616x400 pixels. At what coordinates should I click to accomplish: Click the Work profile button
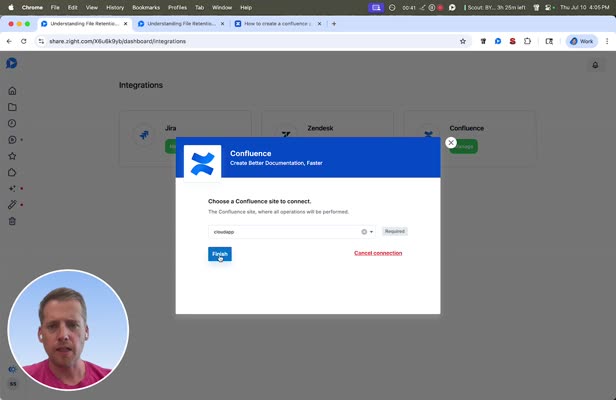[581, 41]
